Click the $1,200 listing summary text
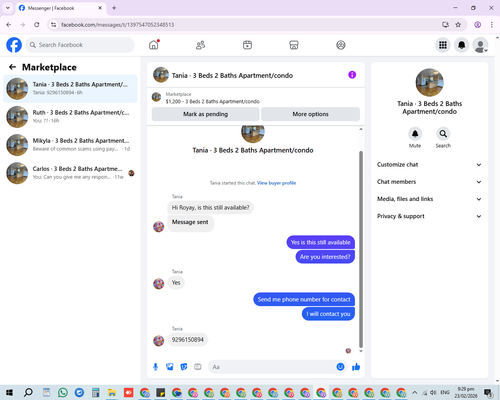The width and height of the screenshot is (500, 400). [213, 101]
